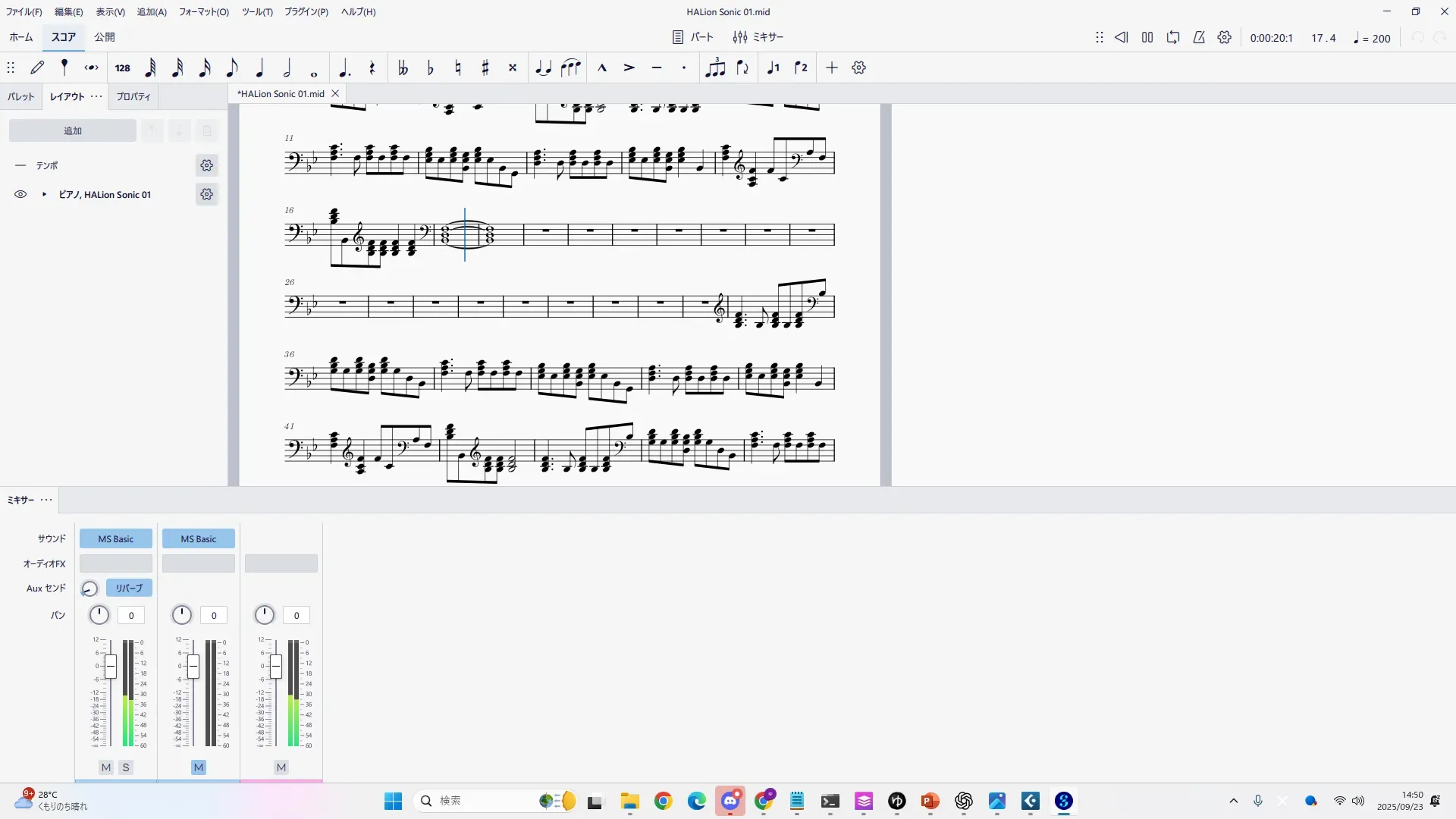The width and height of the screenshot is (1456, 819).
Task: Select the sharp accidental icon
Action: pyautogui.click(x=485, y=68)
